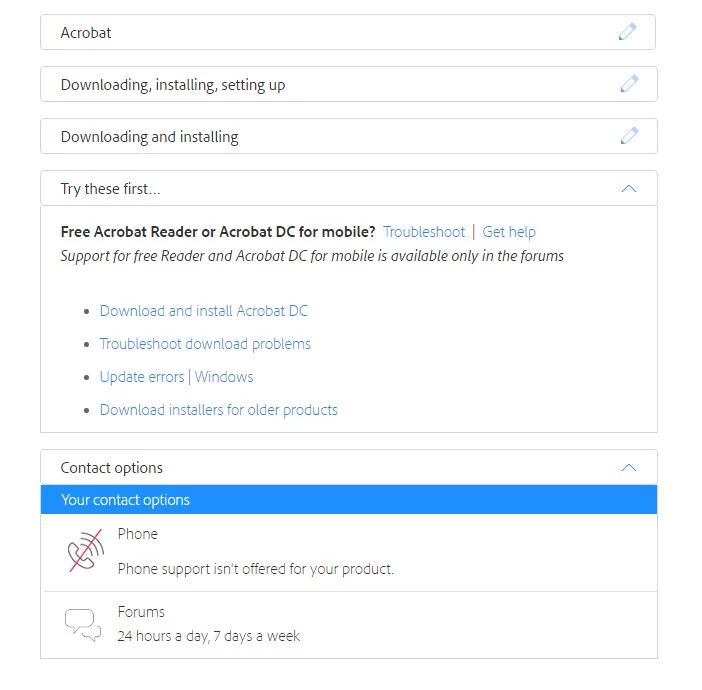The height and width of the screenshot is (690, 702).
Task: Select the Acrobat field box
Action: coord(348,32)
